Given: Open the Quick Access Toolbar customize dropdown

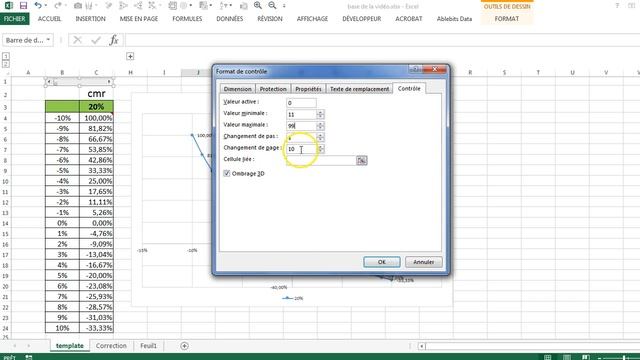Looking at the screenshot, I should [x=284, y=6].
